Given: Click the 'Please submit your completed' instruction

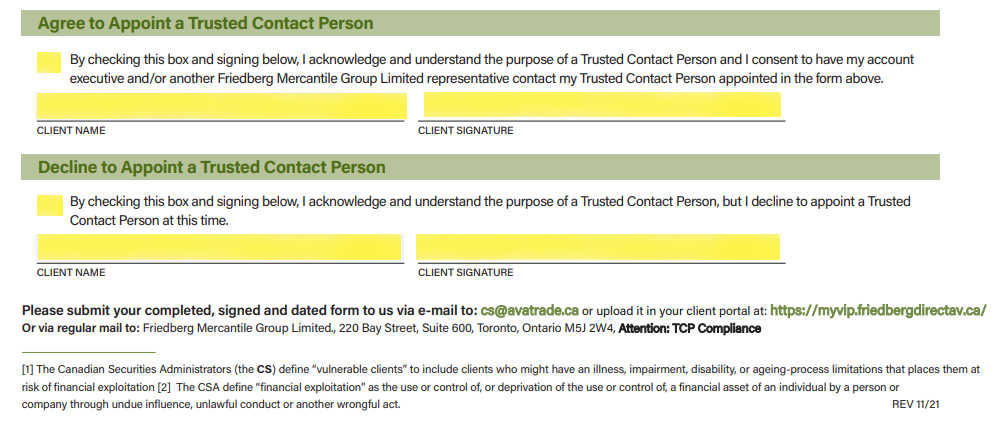Looking at the screenshot, I should click(x=250, y=310).
